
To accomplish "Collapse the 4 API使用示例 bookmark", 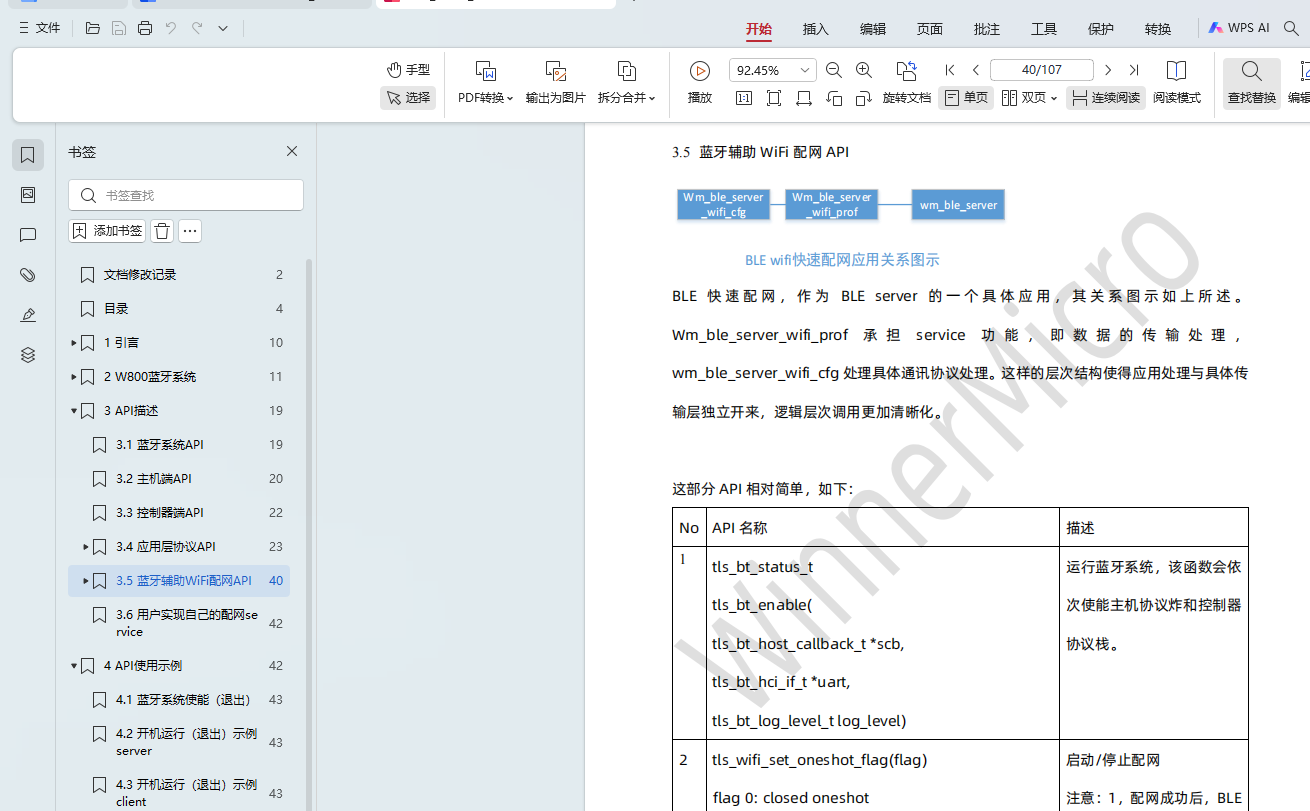I will [x=74, y=665].
